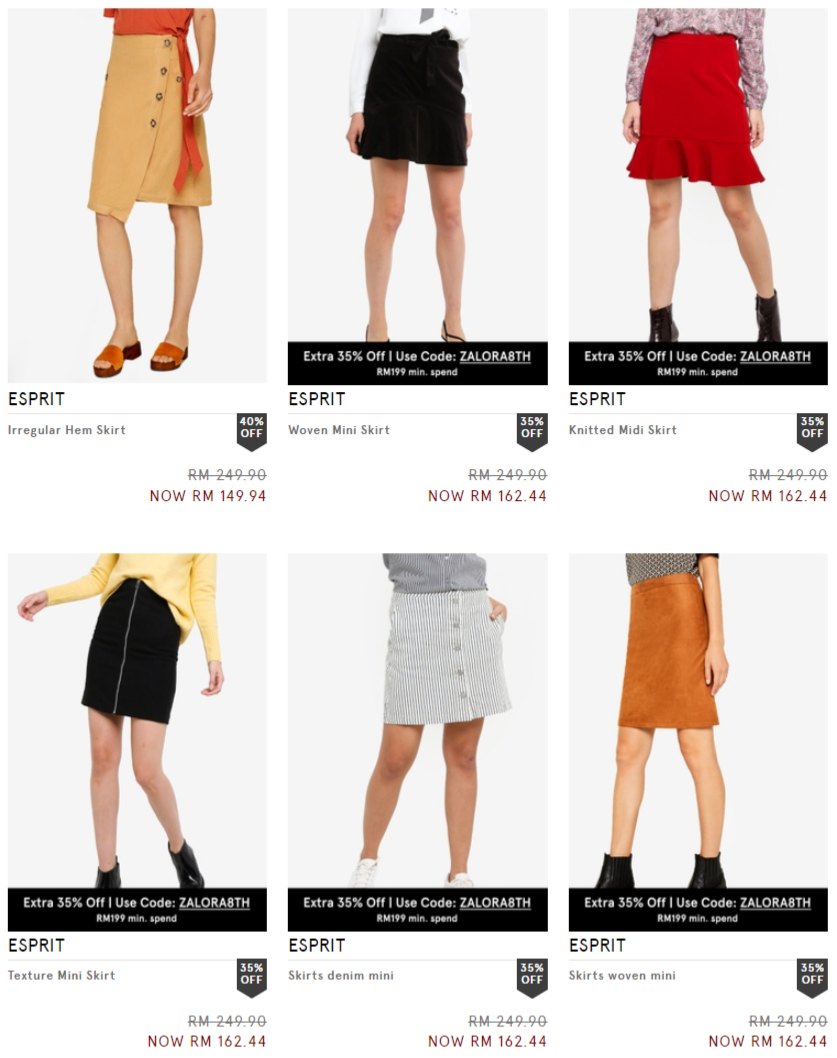
Task: Click the 40% OFF badge on Irregular Hem Skirt
Action: coord(252,431)
